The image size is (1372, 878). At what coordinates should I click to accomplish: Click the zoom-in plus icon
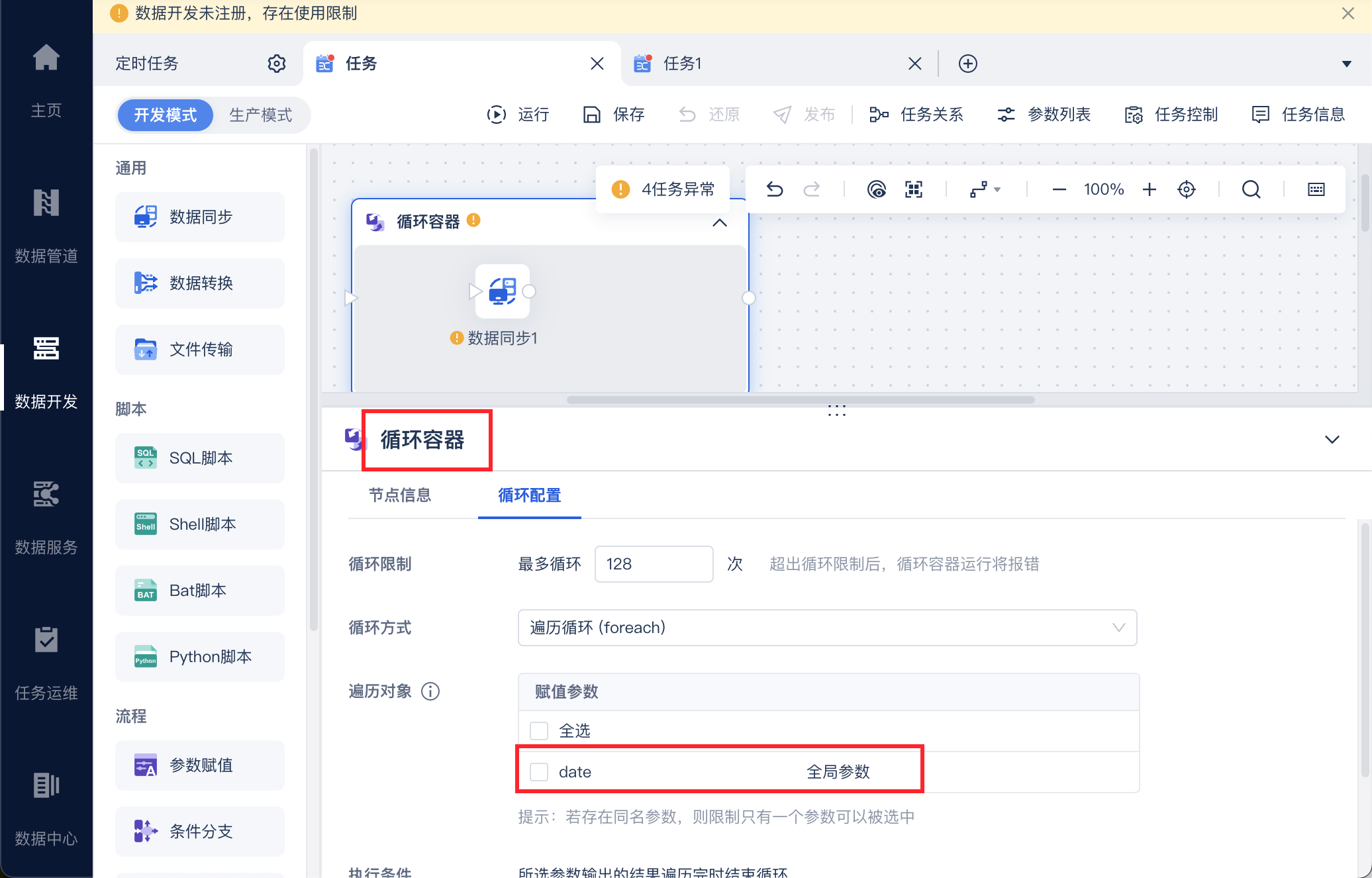(1150, 189)
